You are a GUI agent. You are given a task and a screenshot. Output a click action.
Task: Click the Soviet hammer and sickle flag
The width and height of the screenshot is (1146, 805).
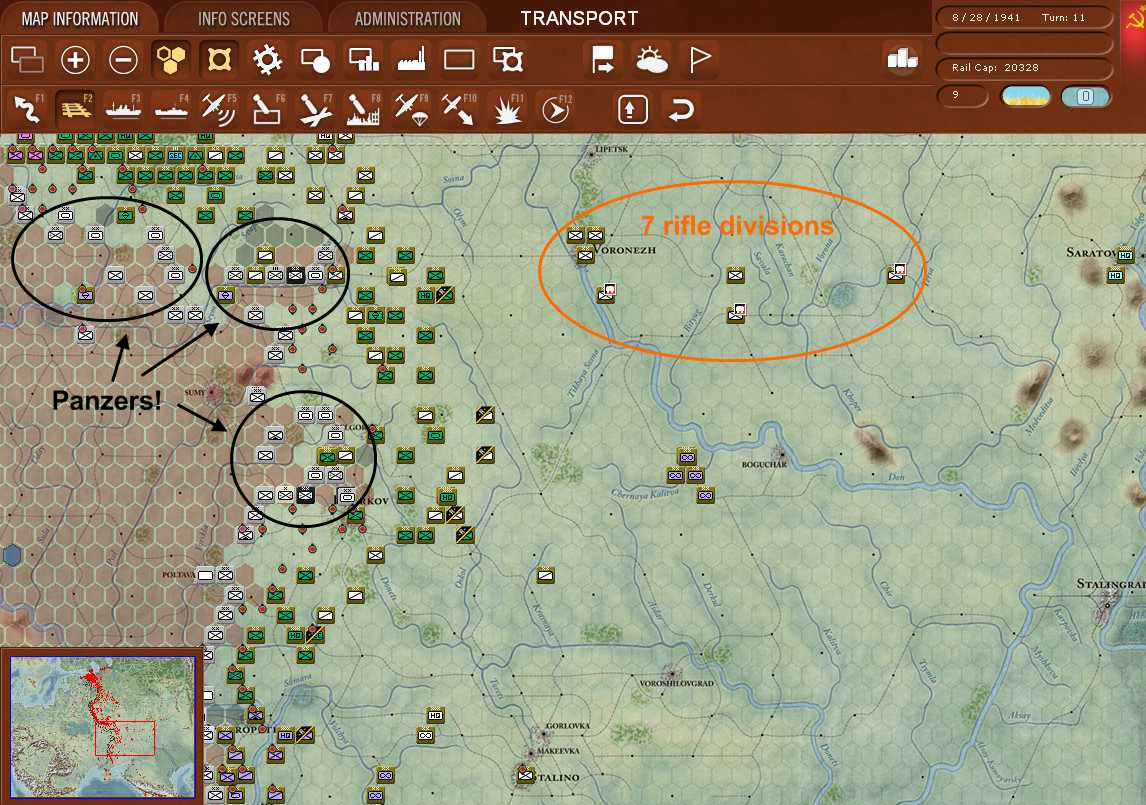tap(1134, 18)
